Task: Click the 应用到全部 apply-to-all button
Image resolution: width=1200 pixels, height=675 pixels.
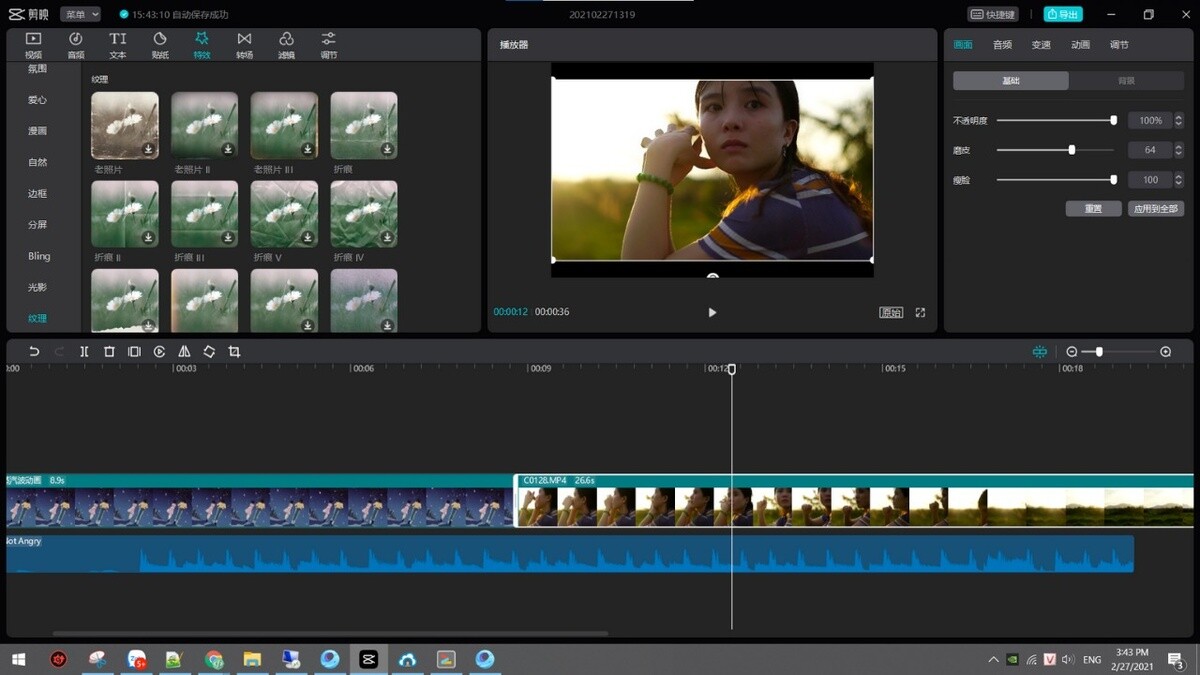Action: tap(1155, 209)
